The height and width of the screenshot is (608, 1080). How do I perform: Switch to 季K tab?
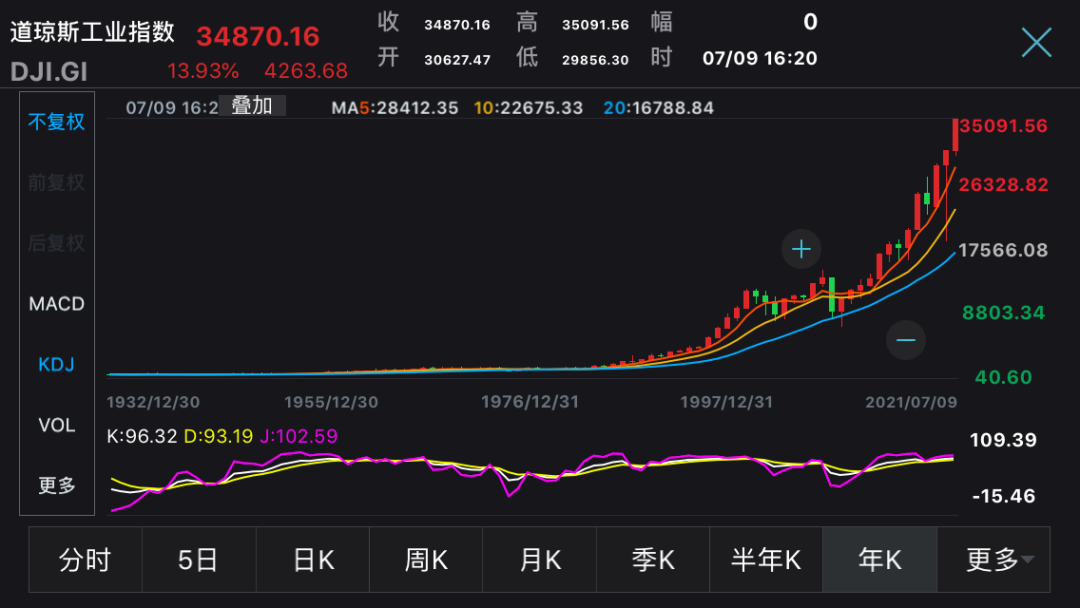(653, 560)
